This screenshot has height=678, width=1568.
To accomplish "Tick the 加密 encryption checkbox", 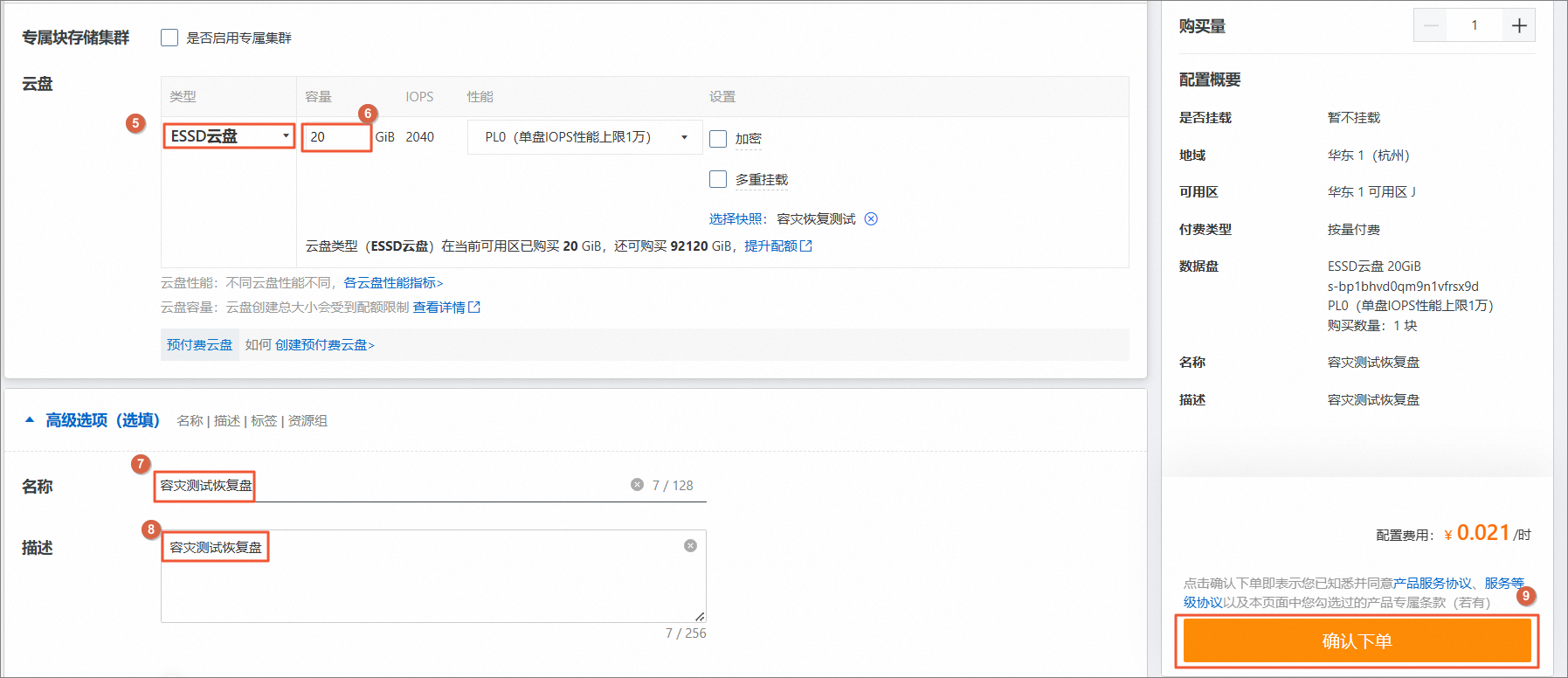I will click(718, 138).
